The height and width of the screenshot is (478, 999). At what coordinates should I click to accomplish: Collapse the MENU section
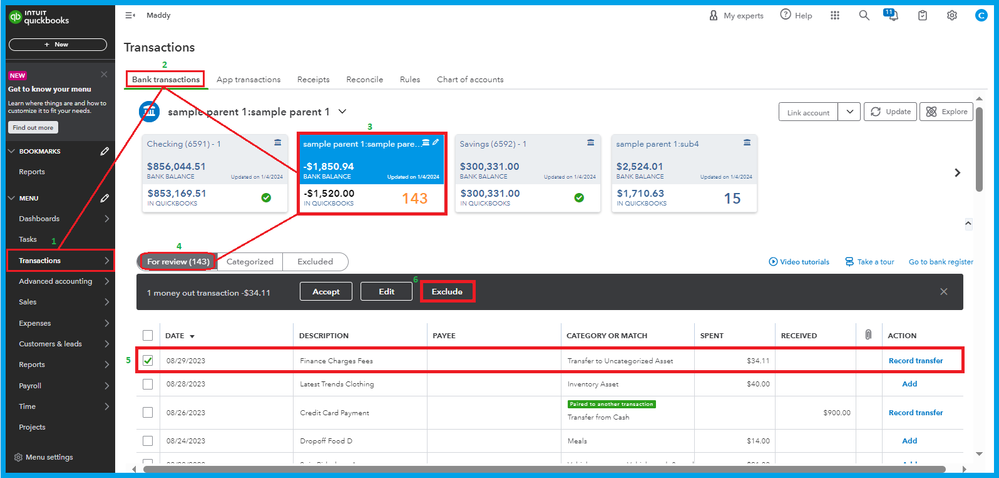point(13,198)
